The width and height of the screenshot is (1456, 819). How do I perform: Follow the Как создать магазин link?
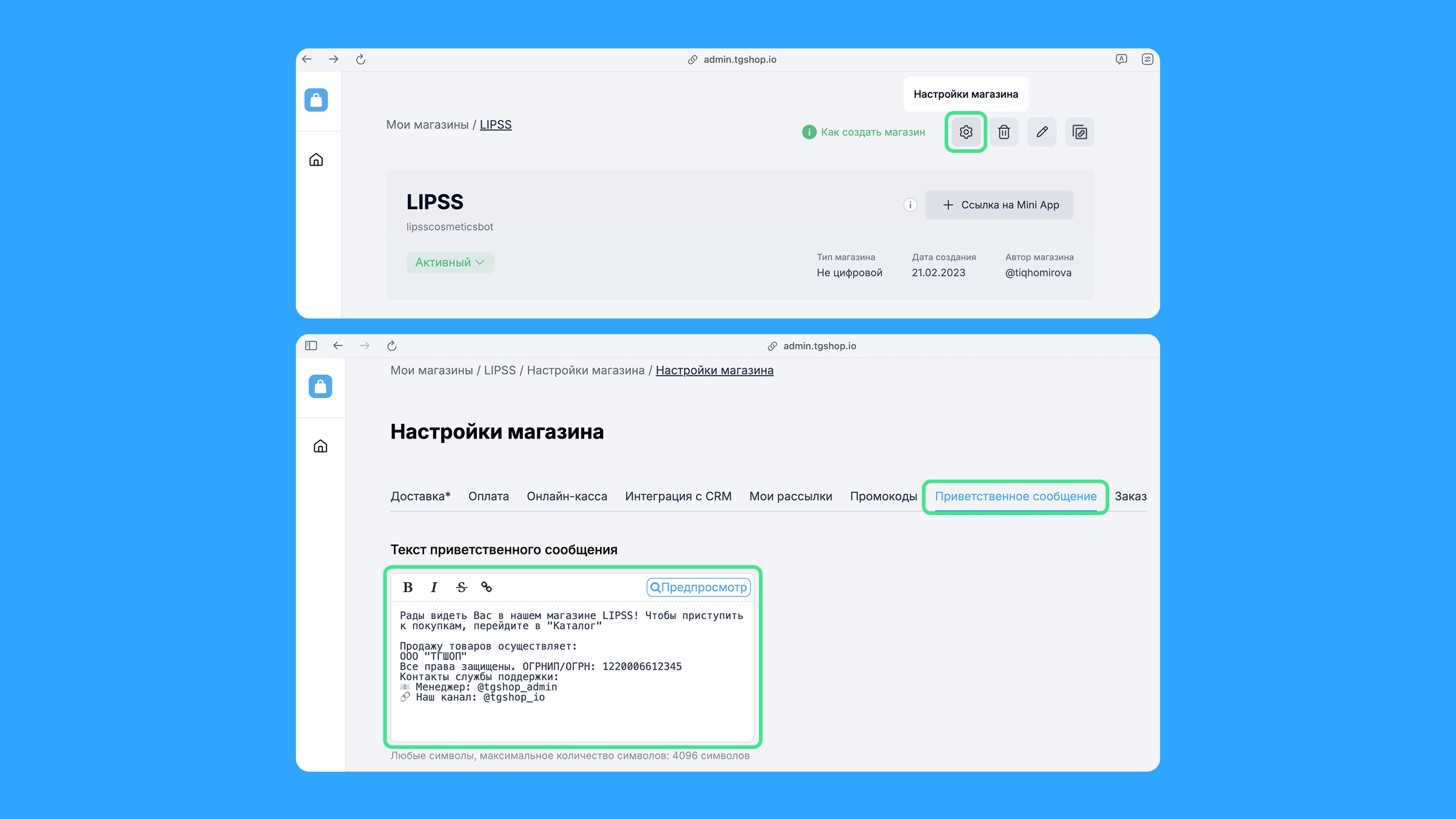pos(873,132)
